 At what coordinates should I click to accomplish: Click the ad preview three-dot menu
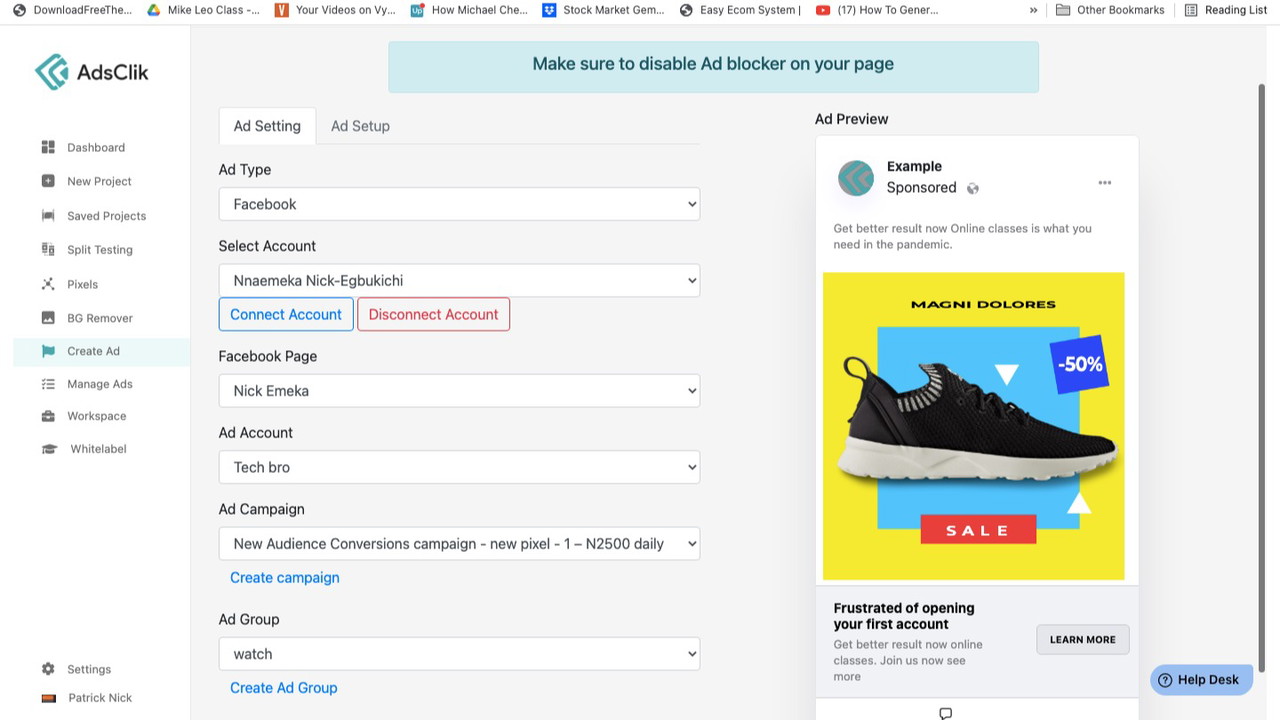coord(1105,183)
